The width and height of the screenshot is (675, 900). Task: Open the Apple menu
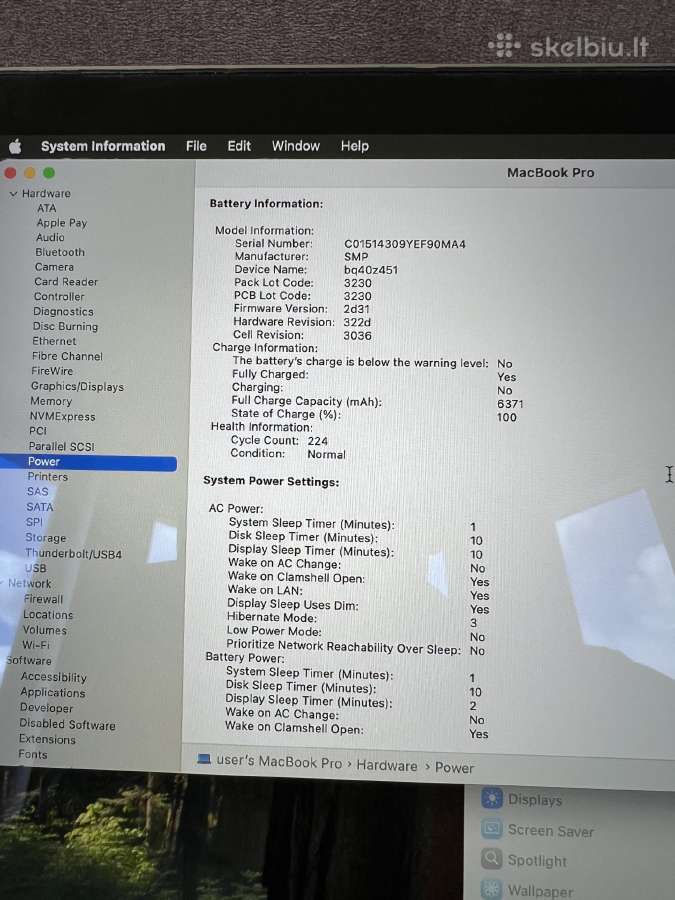pos(15,146)
